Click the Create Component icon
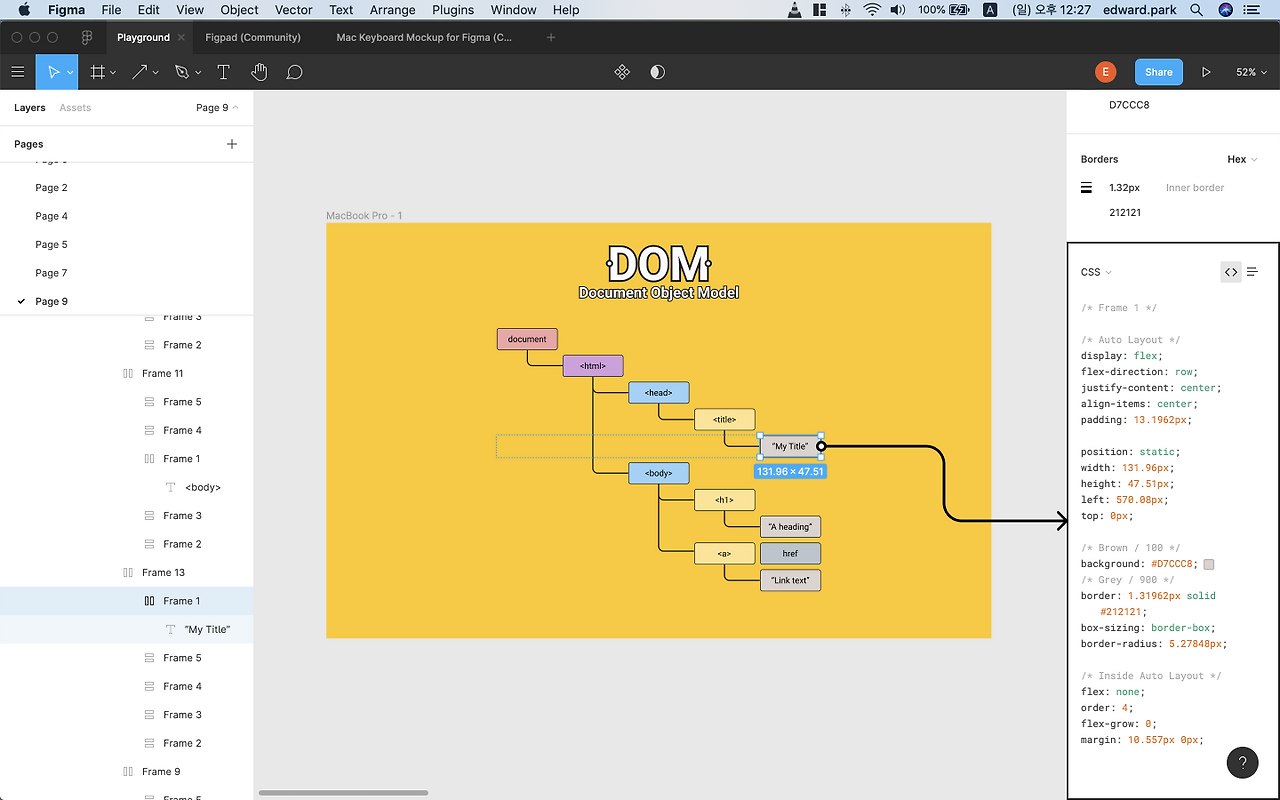Screen dimensions: 1280x800 click(x=622, y=72)
